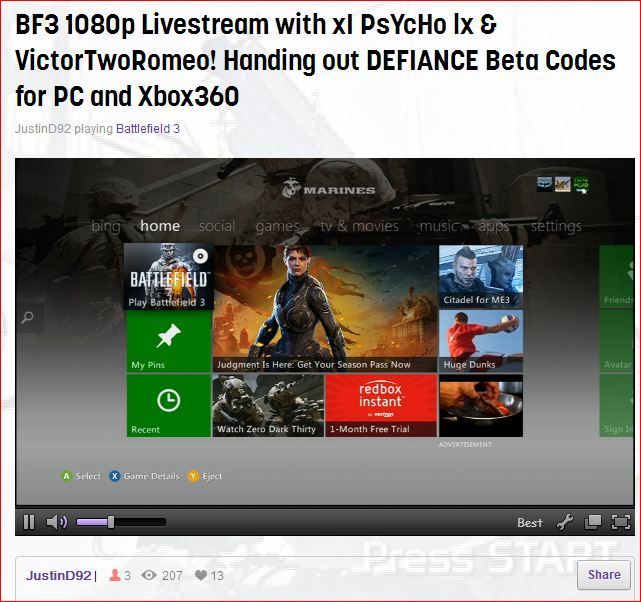Switch to the social tab
The image size is (641, 602).
pyautogui.click(x=217, y=226)
